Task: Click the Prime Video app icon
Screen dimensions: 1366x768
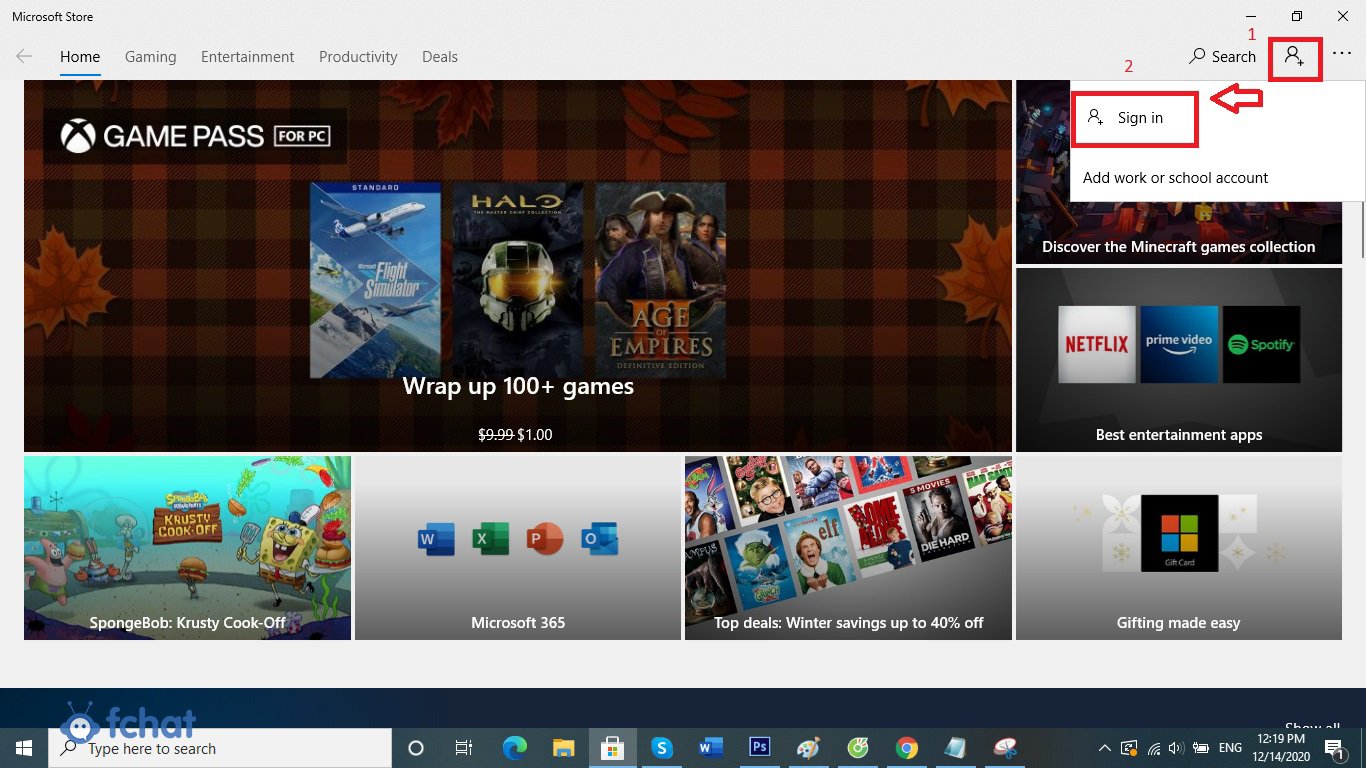Action: 1179,344
